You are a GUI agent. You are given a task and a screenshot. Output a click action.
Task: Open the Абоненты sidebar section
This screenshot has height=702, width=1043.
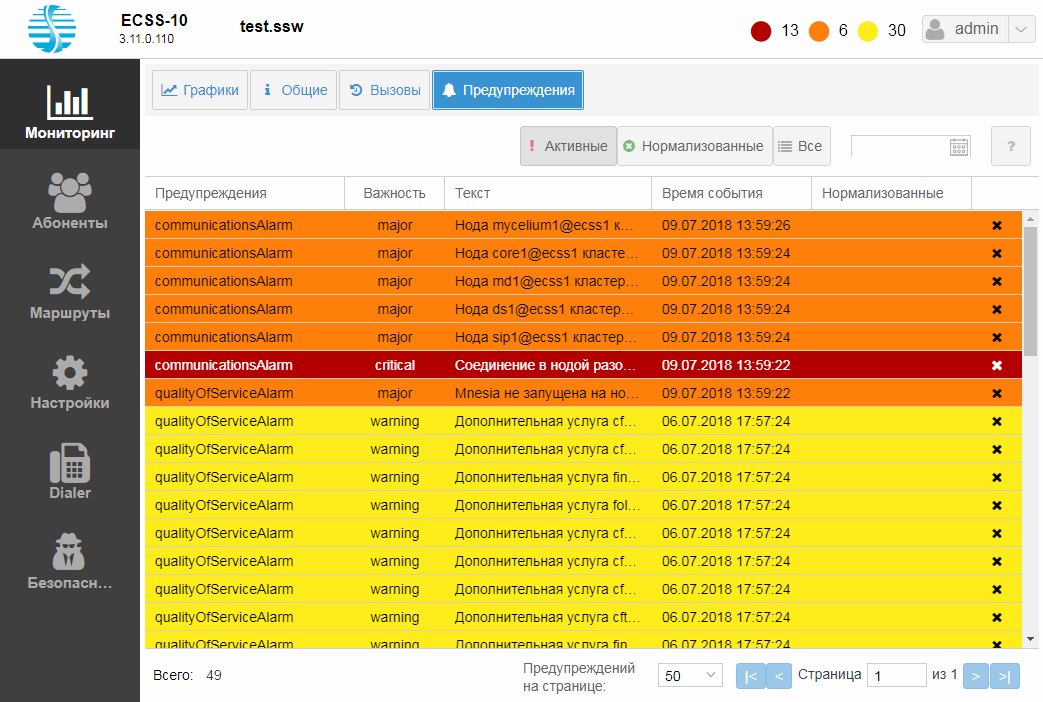pyautogui.click(x=70, y=201)
